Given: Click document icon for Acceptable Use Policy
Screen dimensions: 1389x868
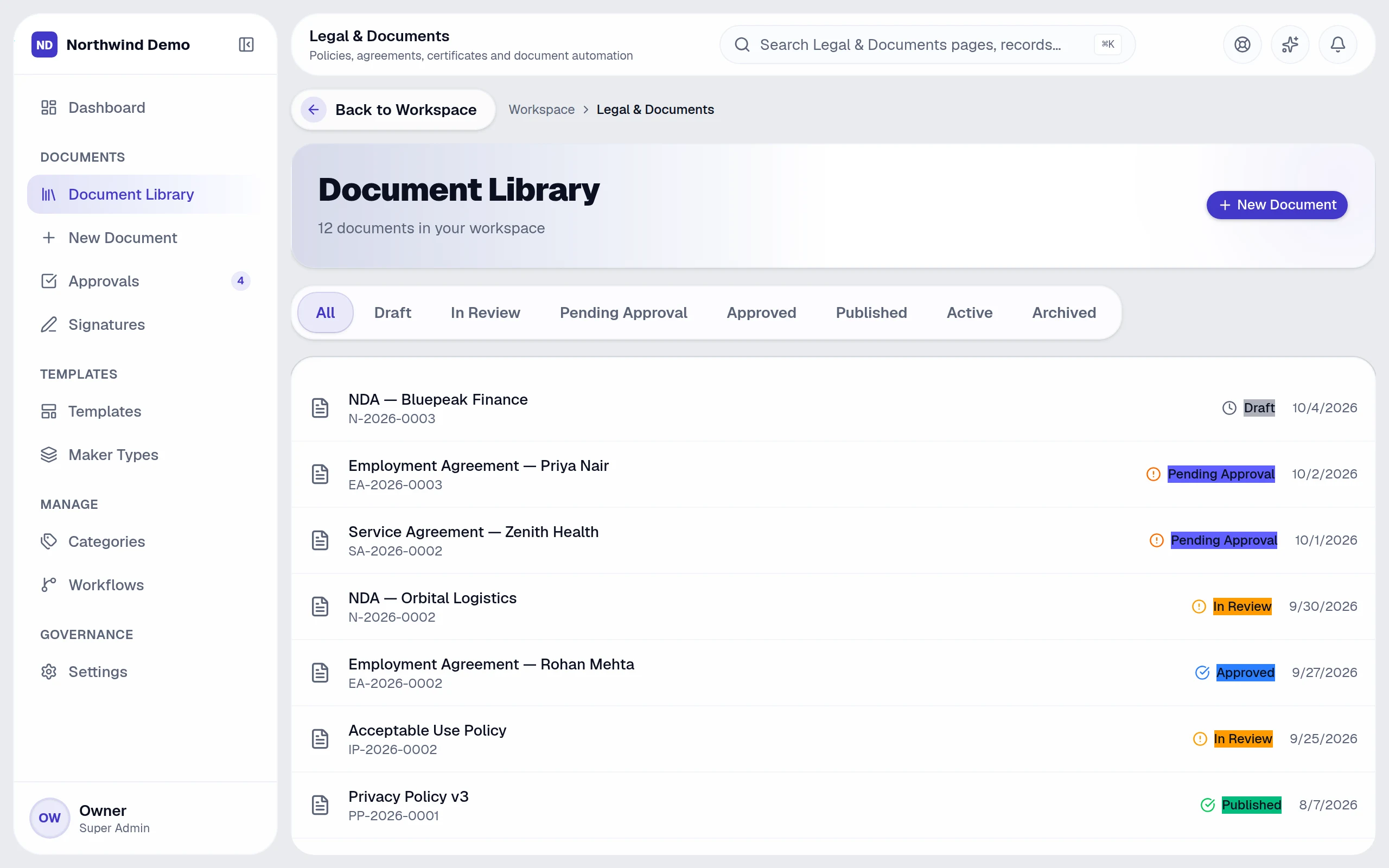Looking at the screenshot, I should [x=320, y=739].
